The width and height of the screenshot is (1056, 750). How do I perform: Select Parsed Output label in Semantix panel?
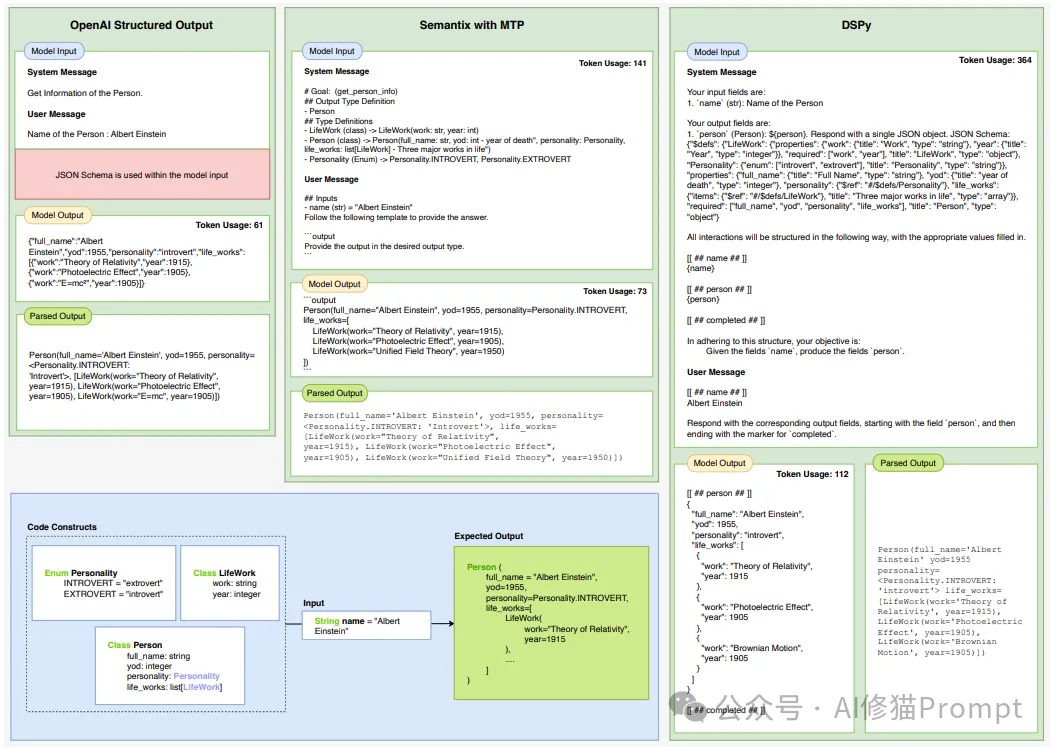point(334,393)
